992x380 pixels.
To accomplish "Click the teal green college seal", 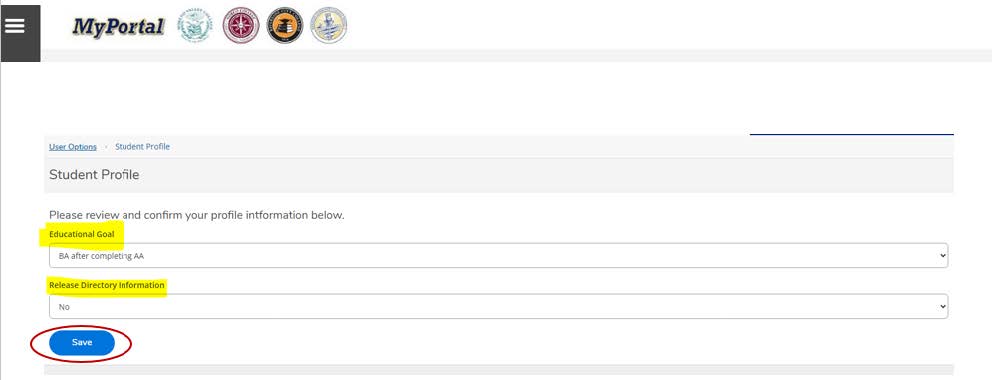I will point(195,26).
